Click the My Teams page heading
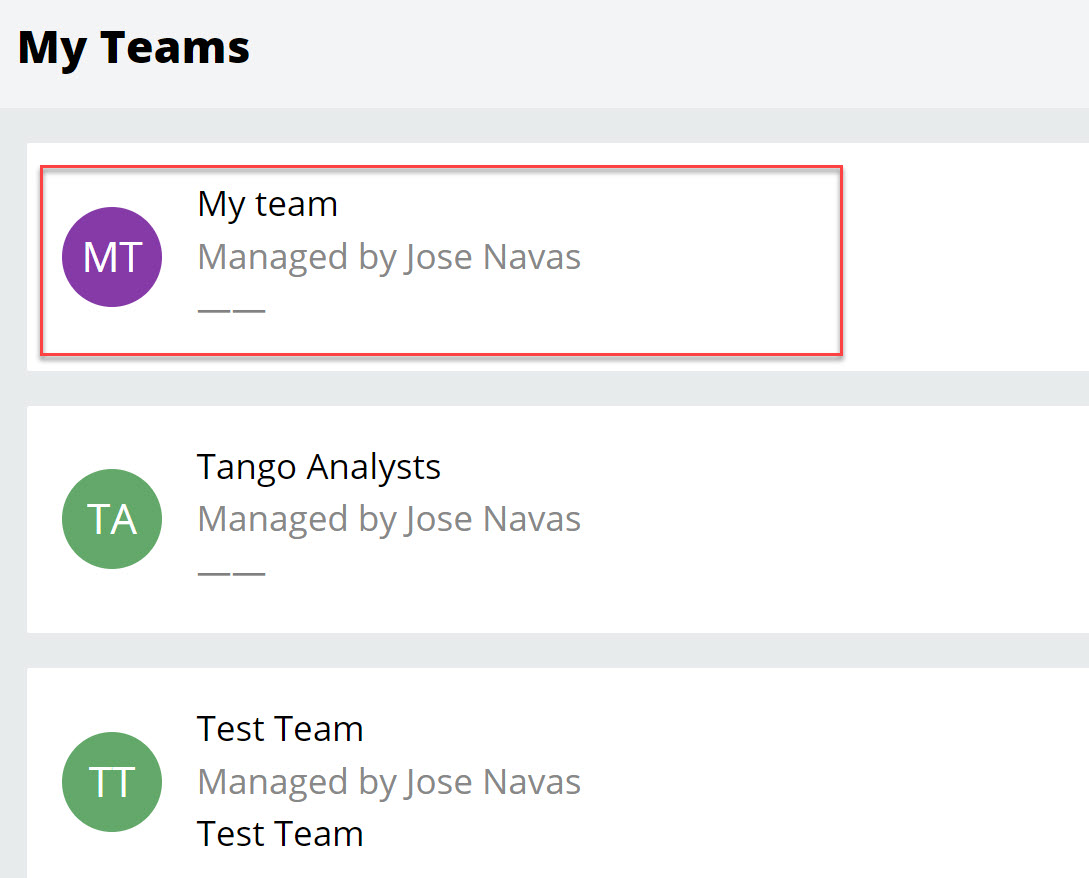Image resolution: width=1089 pixels, height=878 pixels. [134, 48]
